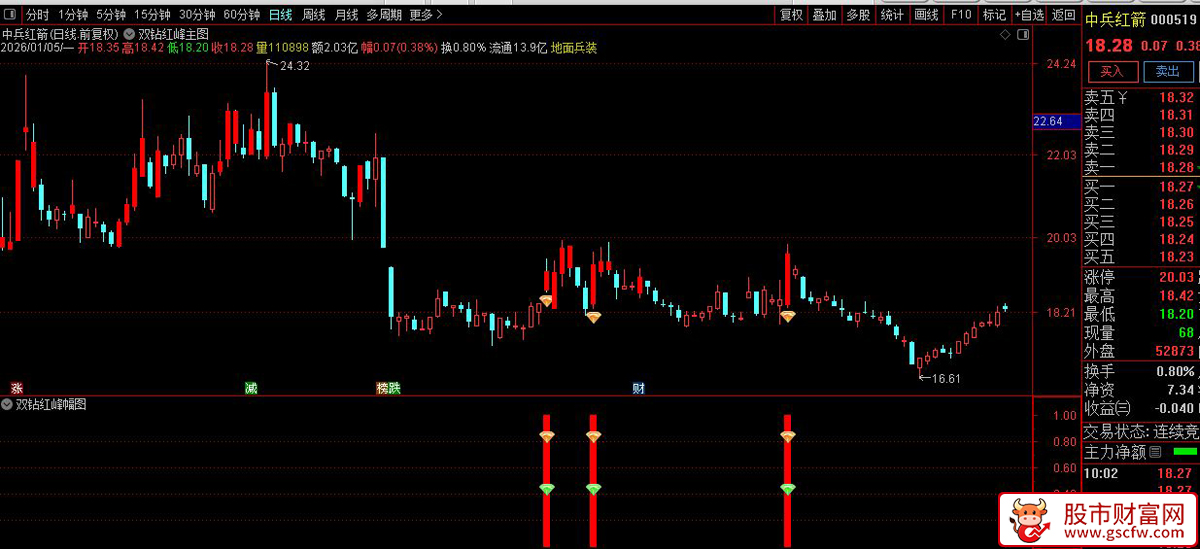The width and height of the screenshot is (1200, 549).
Task: Open F10 company info
Action: click(x=961, y=15)
